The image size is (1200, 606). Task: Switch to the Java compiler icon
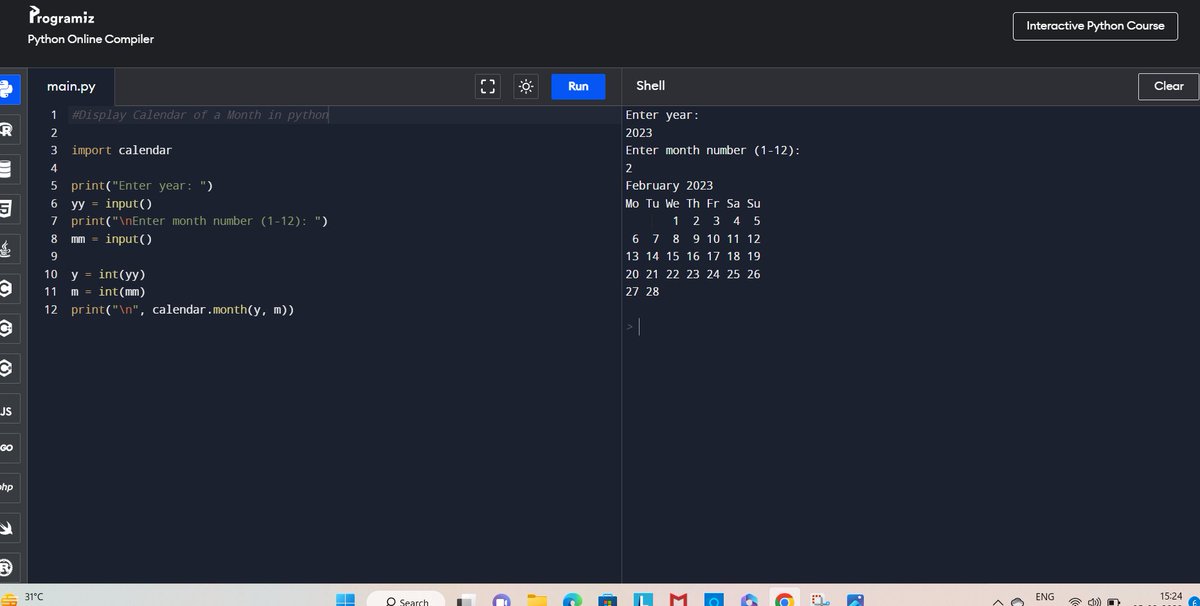tap(5, 249)
